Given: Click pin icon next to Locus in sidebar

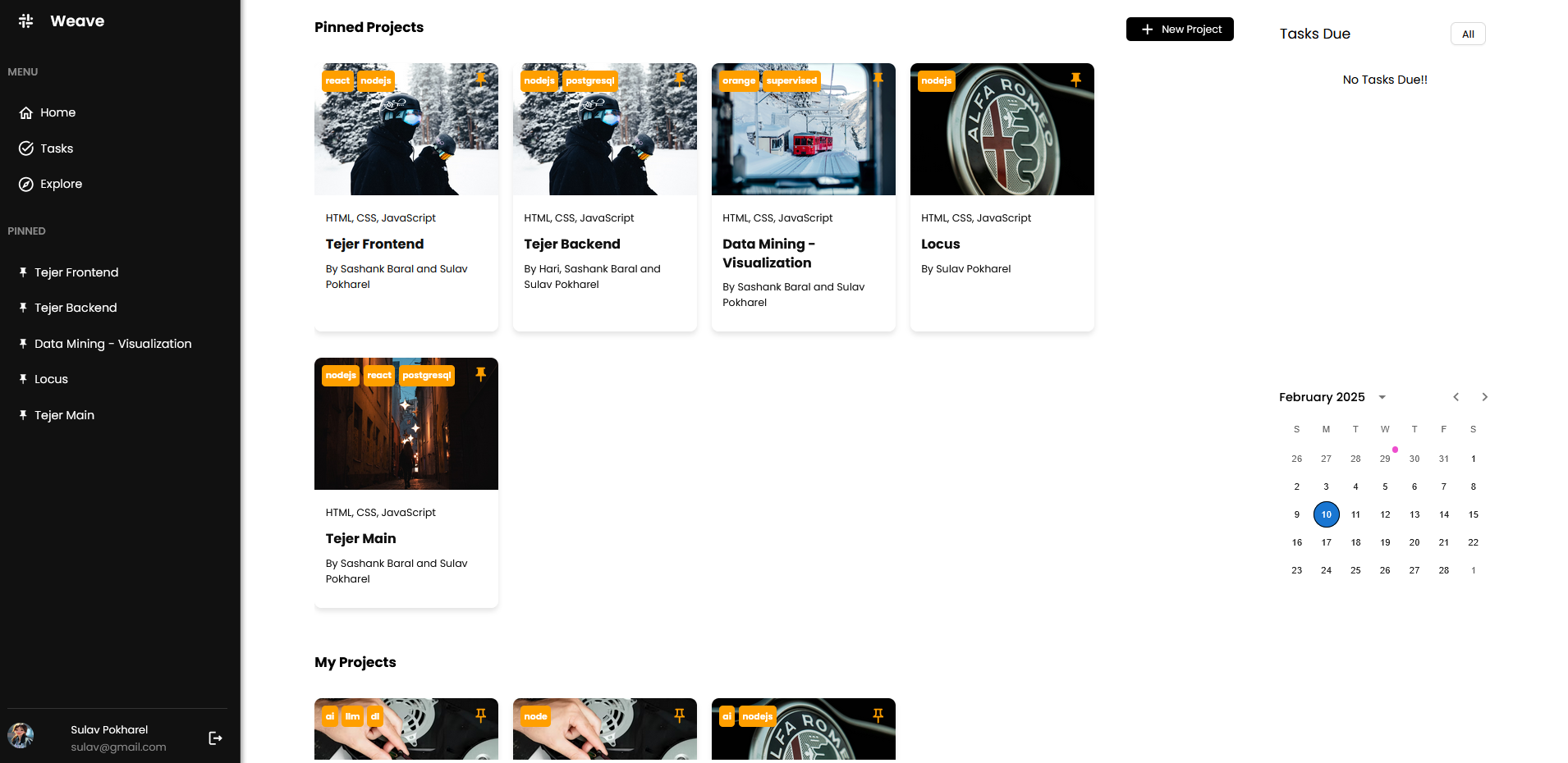Looking at the screenshot, I should coord(23,379).
